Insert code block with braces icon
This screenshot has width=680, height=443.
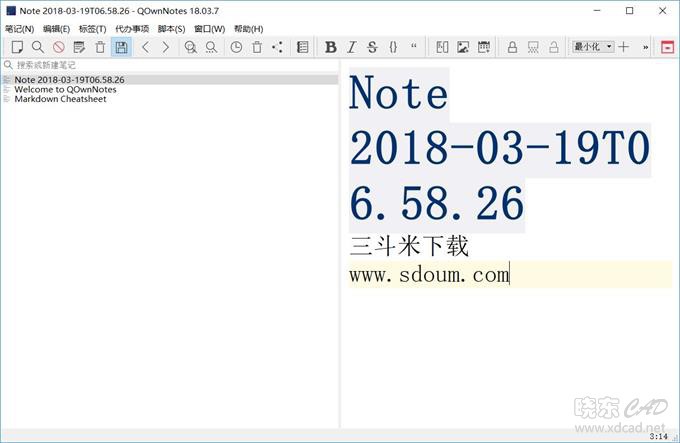point(393,47)
